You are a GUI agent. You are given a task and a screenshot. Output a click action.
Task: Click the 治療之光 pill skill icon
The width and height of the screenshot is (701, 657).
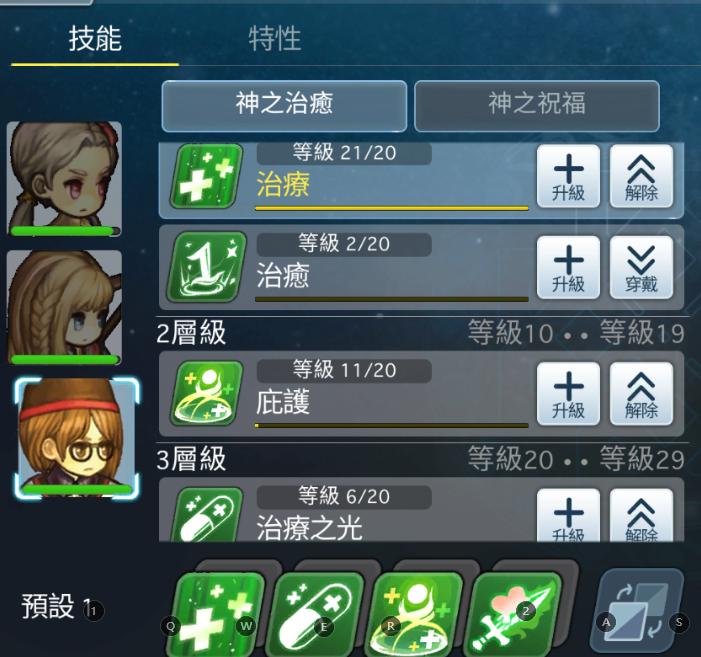[x=207, y=515]
